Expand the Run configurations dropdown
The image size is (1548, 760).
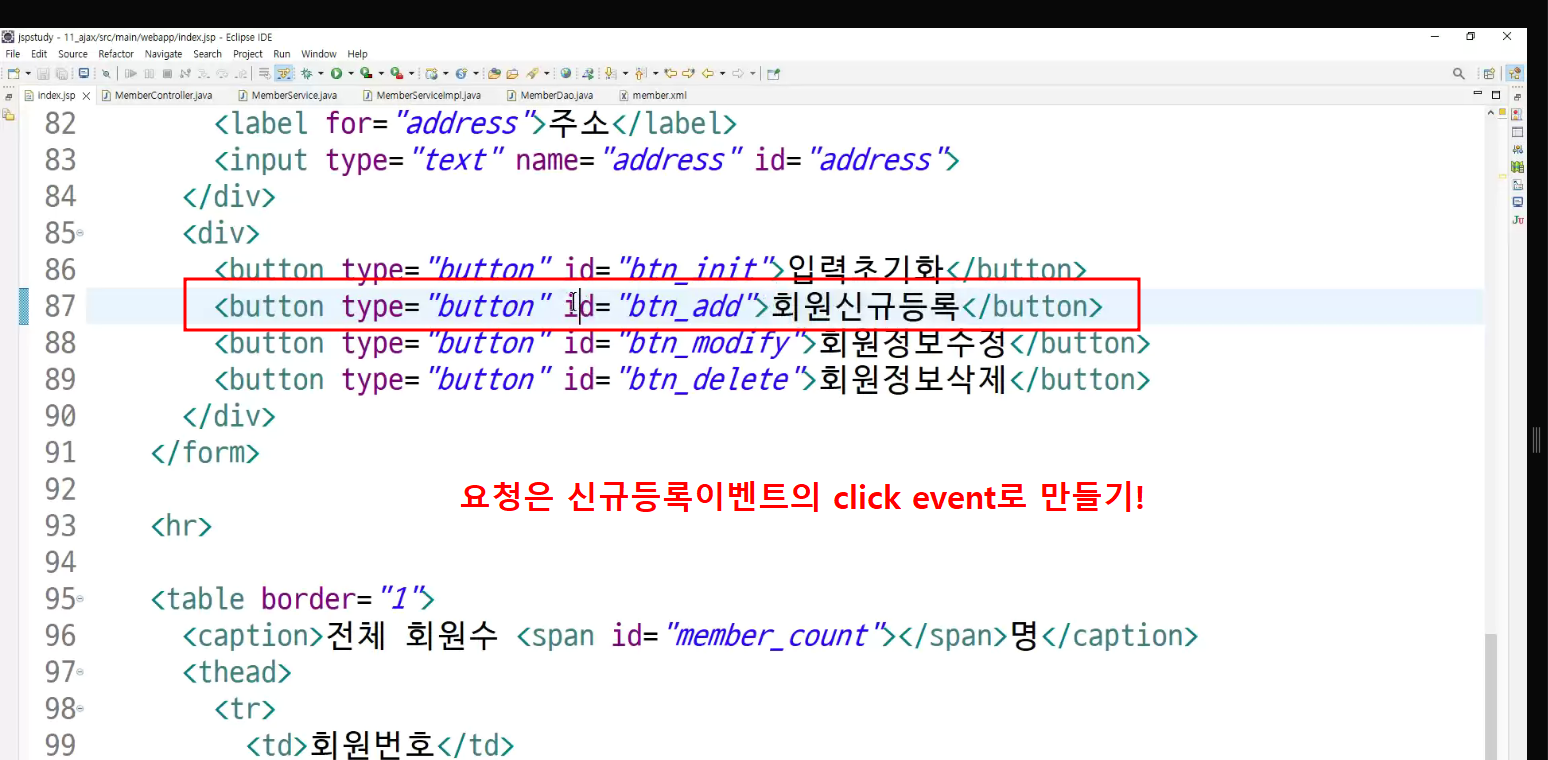[x=351, y=73]
